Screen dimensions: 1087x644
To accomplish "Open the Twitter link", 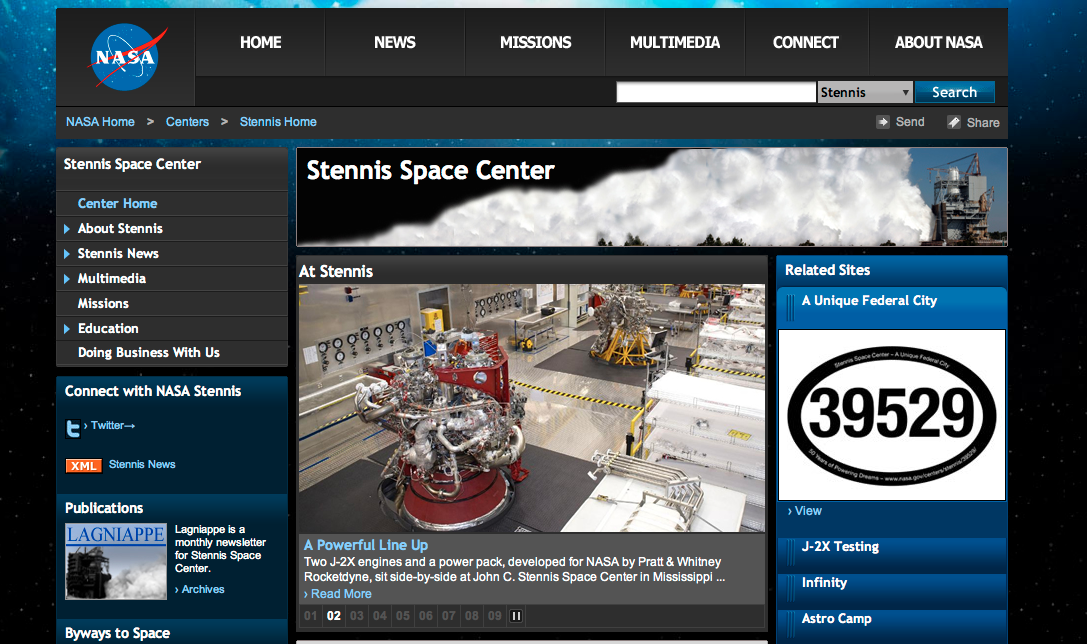I will click(x=112, y=426).
